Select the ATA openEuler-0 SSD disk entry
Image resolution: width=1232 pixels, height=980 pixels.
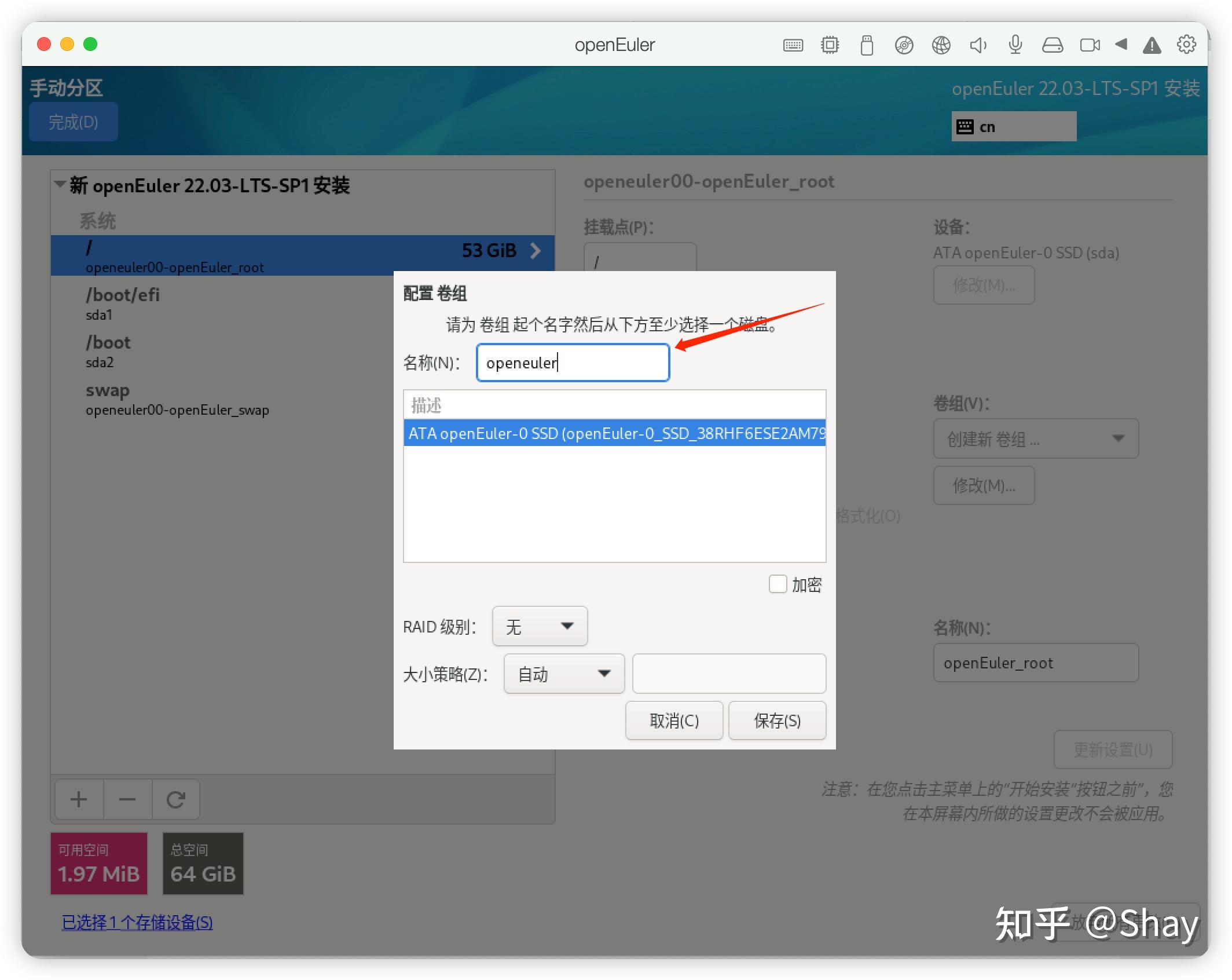(x=614, y=433)
